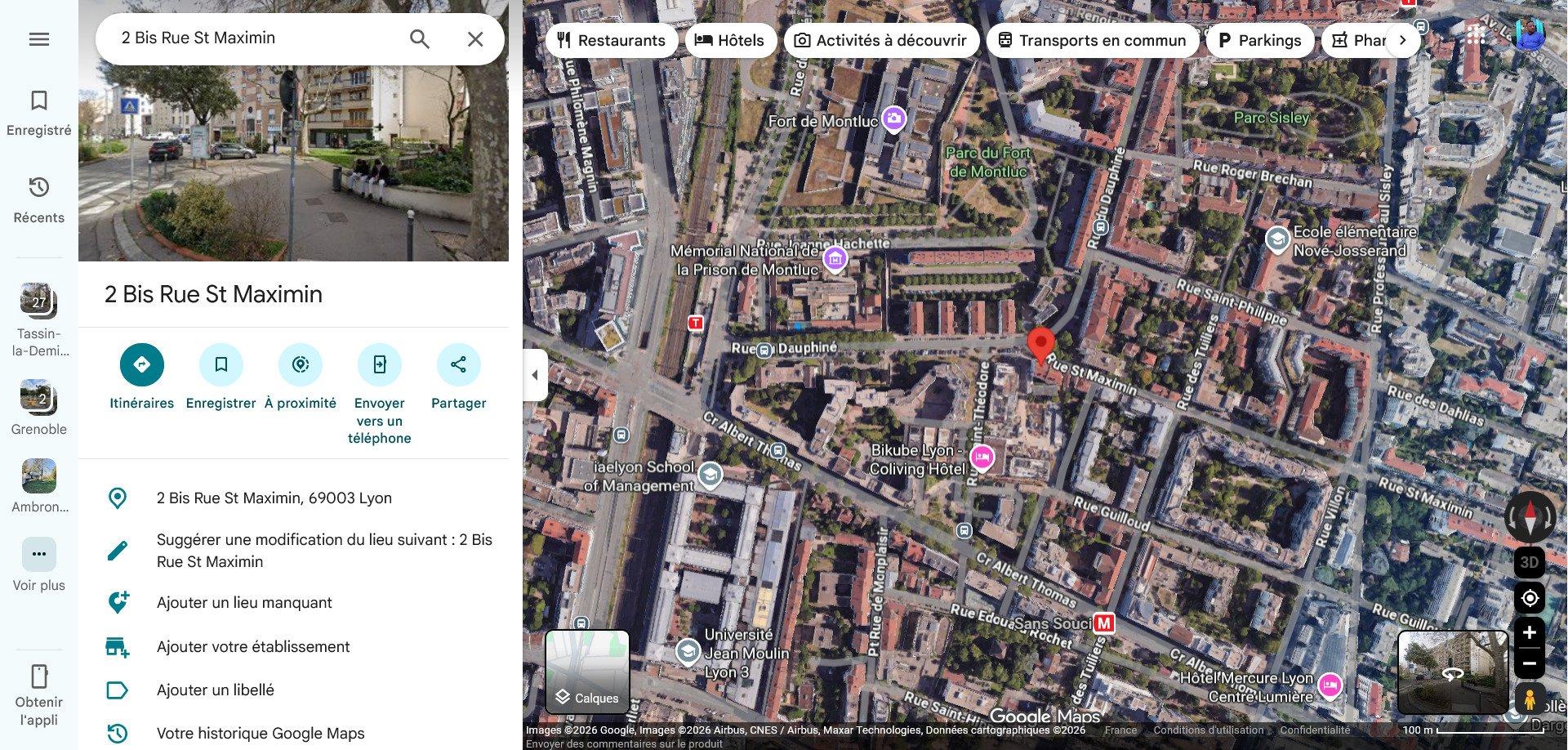Click the red location pin marker
The height and width of the screenshot is (750, 1568).
coord(1040,344)
